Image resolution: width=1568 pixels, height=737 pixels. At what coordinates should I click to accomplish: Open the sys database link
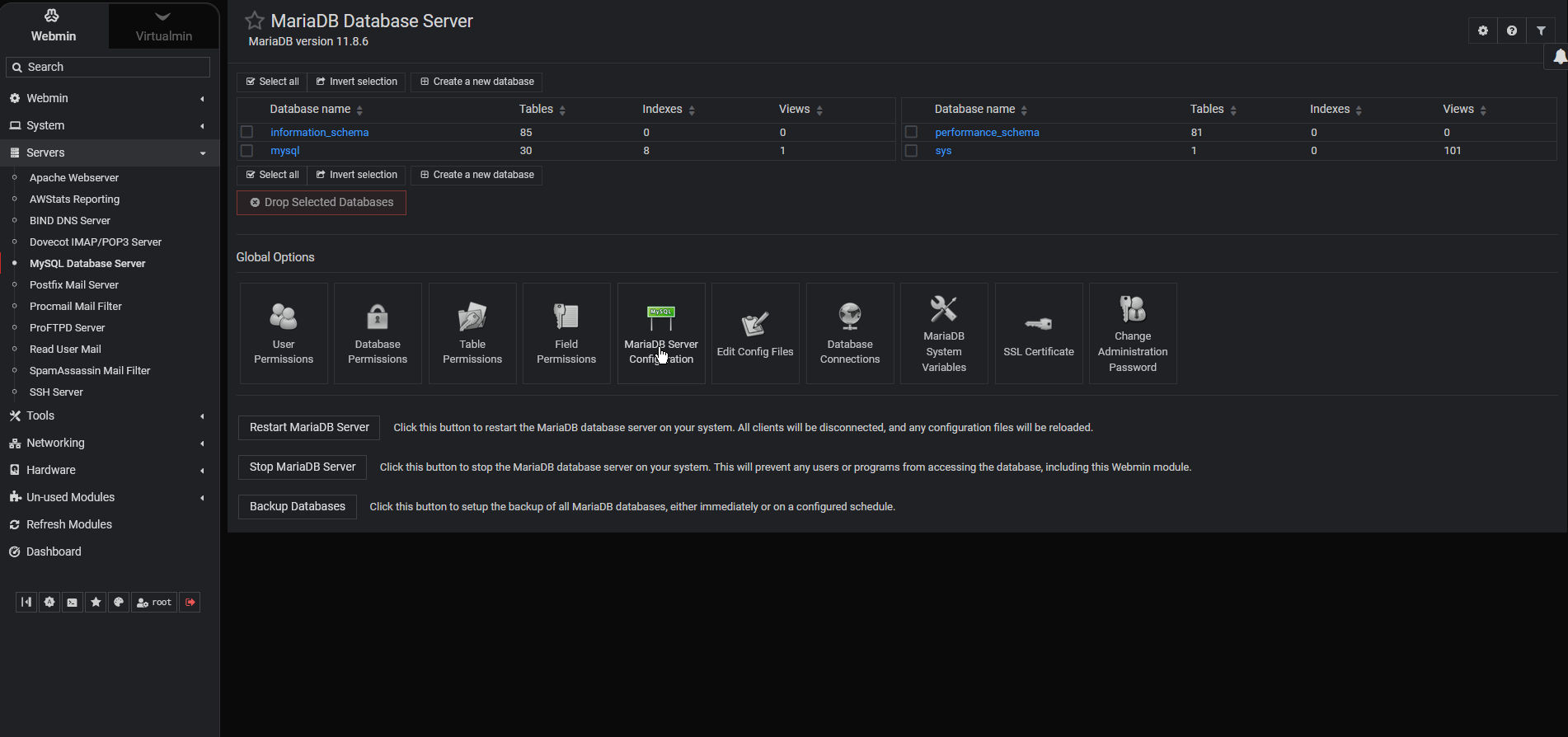pyautogui.click(x=943, y=151)
